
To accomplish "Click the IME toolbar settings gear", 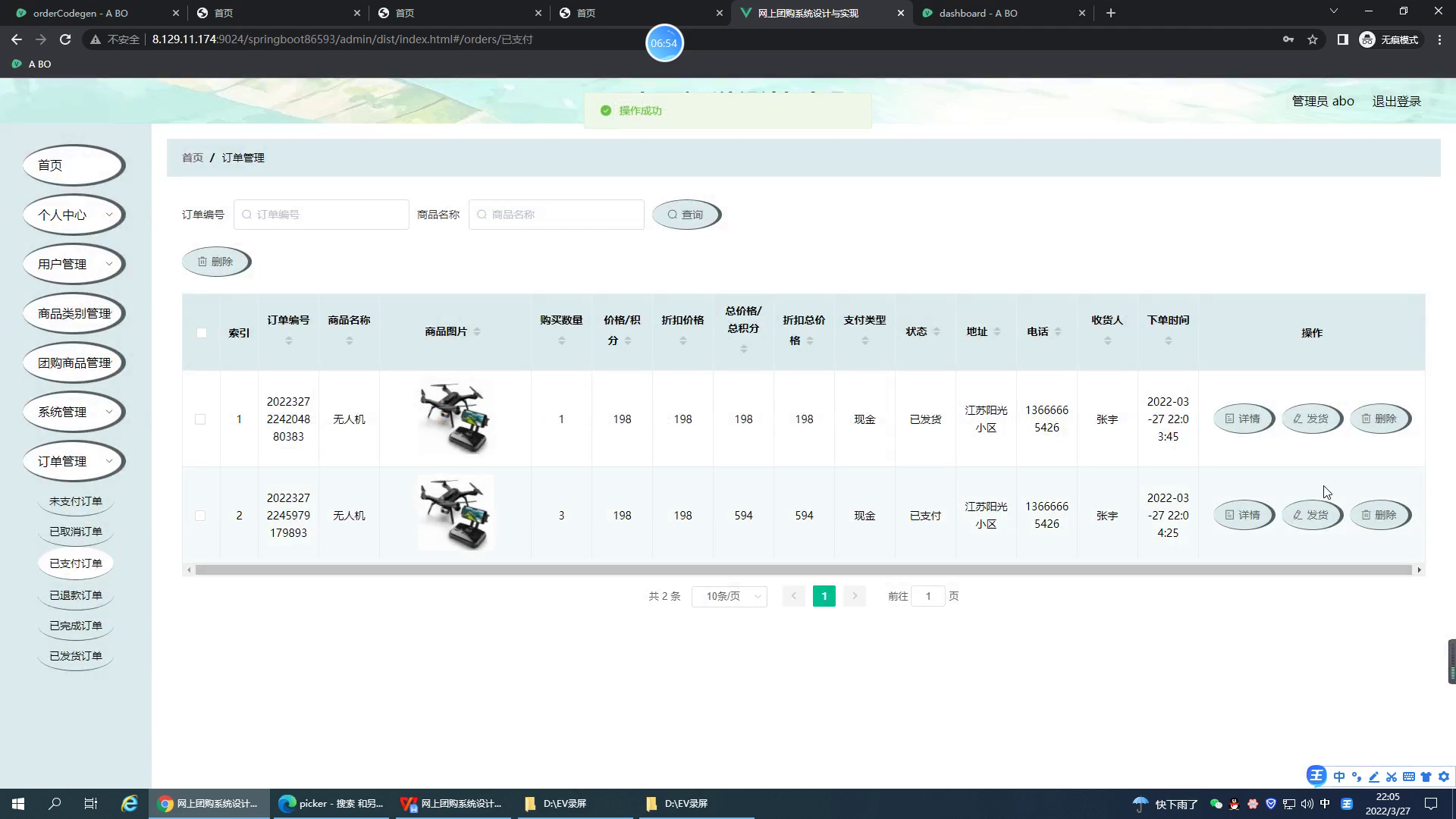I will click(x=1444, y=777).
